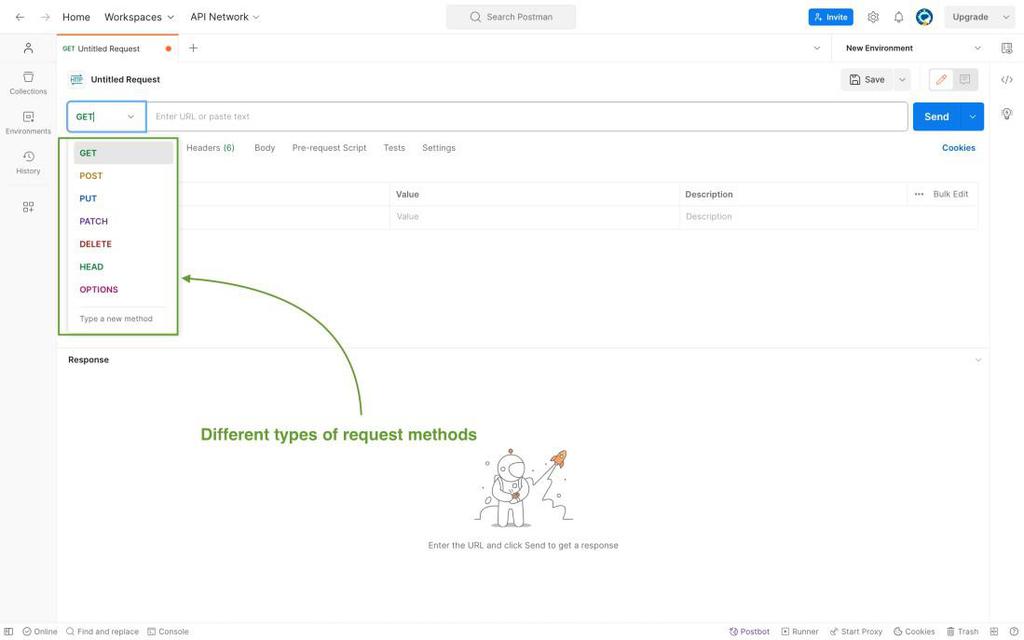
Task: Open the environment quick look icon
Action: coord(1006,48)
